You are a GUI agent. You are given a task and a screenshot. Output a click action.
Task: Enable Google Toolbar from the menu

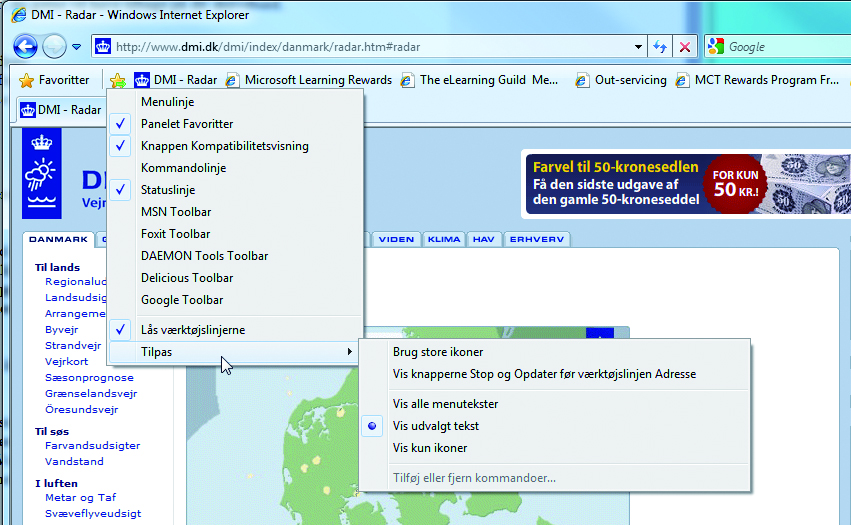pos(182,300)
